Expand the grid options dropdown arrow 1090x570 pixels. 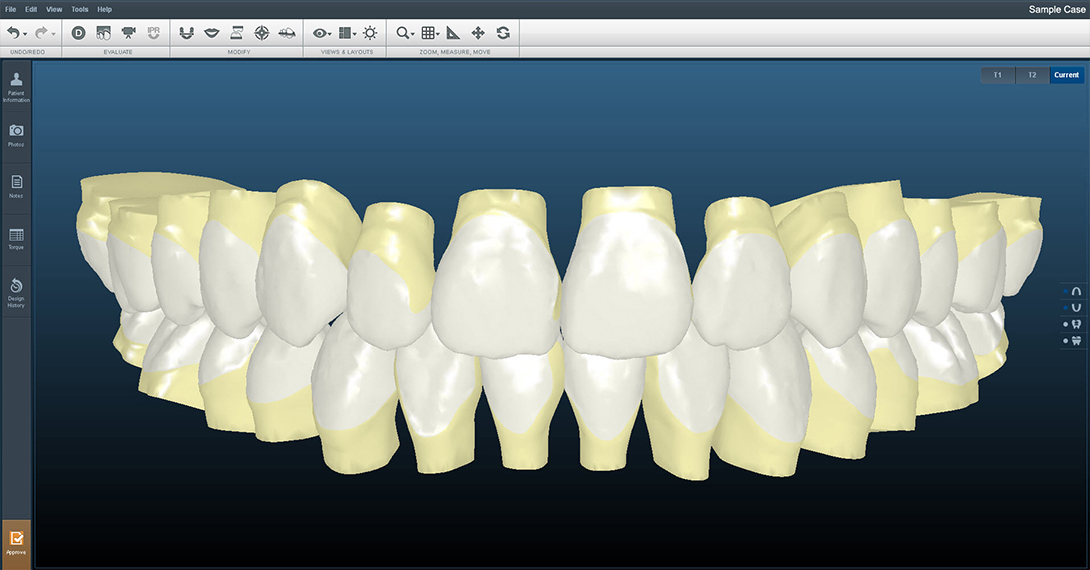point(438,34)
